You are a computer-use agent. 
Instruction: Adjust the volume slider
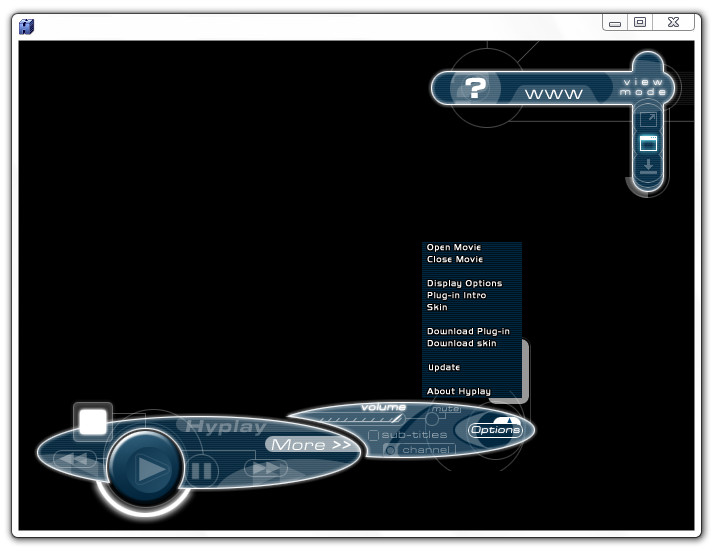point(361,419)
